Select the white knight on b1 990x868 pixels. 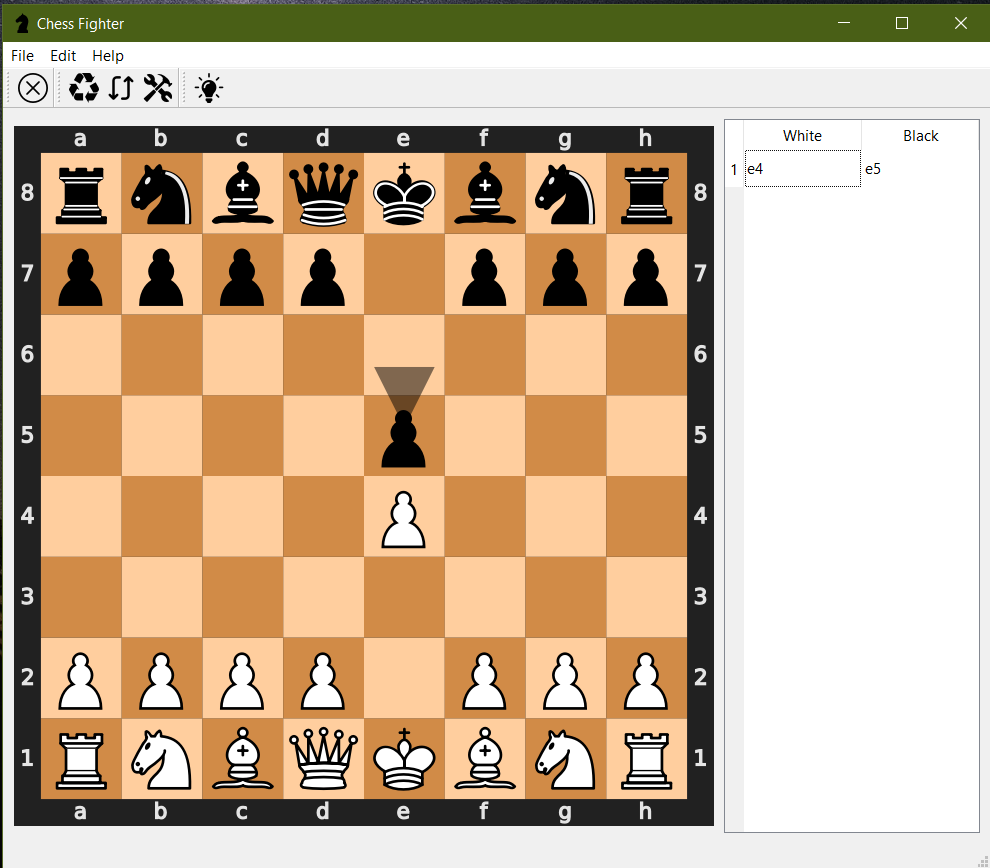(x=162, y=759)
